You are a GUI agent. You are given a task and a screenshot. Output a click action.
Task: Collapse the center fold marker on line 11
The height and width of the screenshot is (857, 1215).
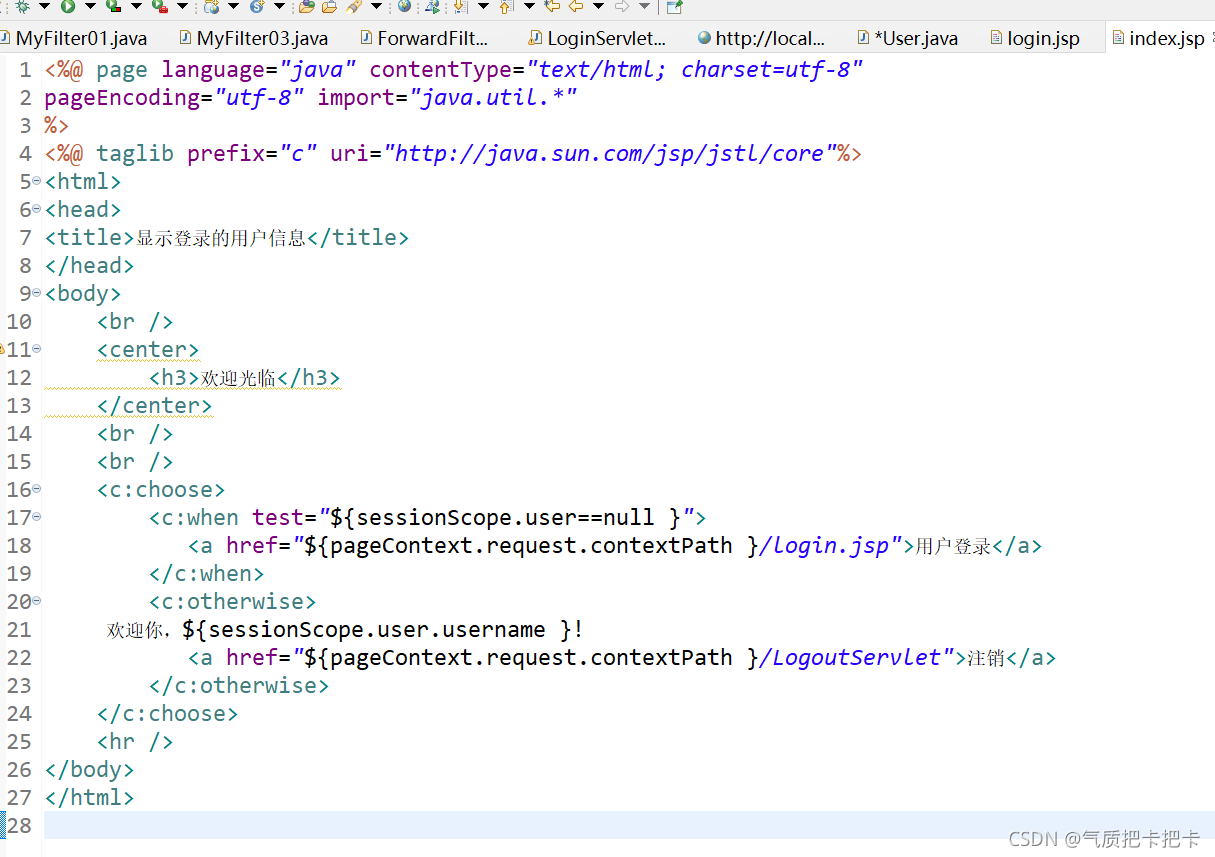37,349
